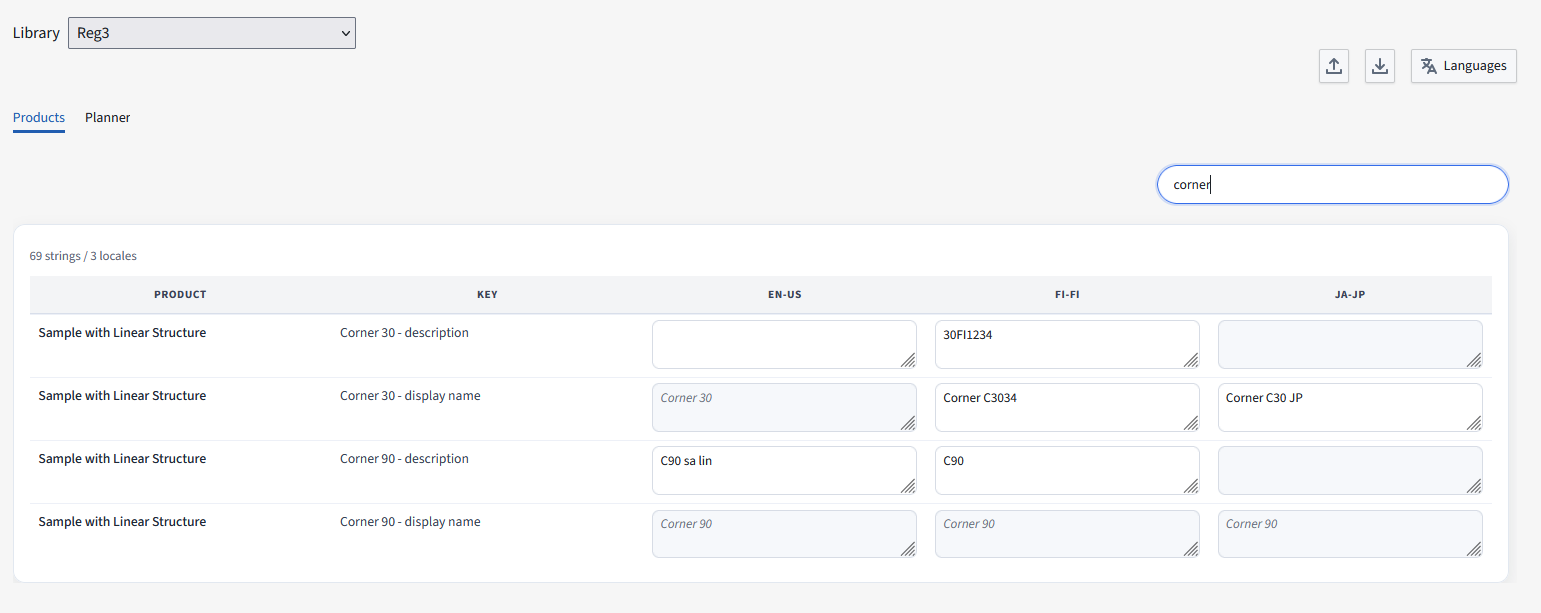Click the placeholder Corner 30 text in EN-US column
This screenshot has width=1541, height=613.
[x=687, y=397]
